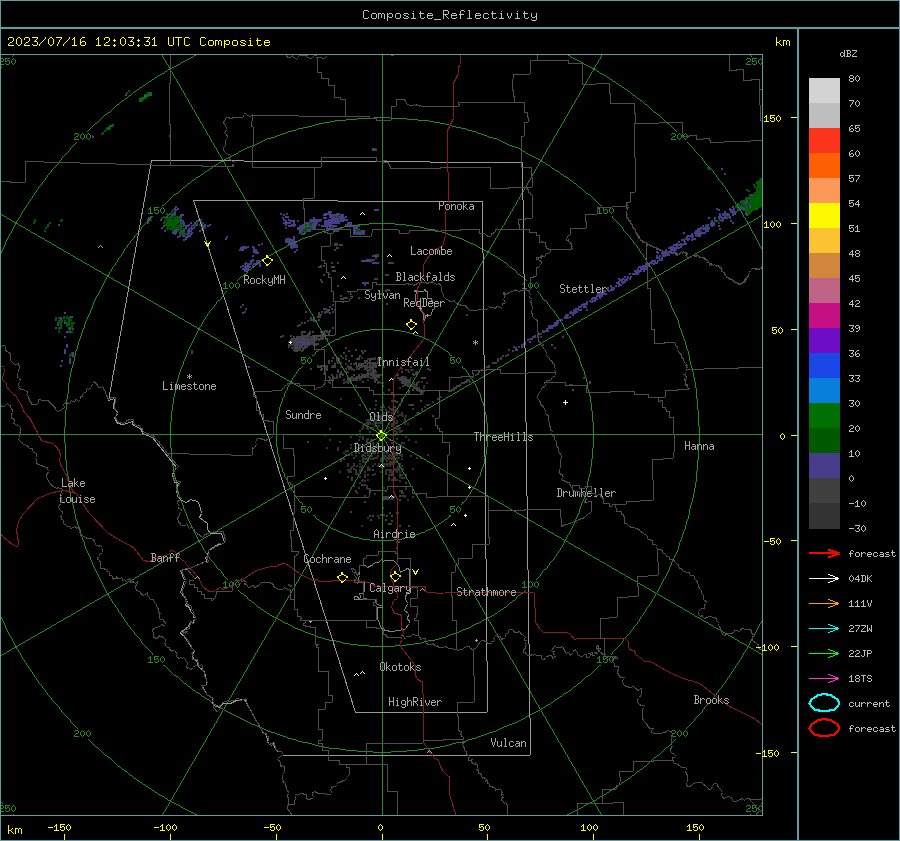Select the Strathmore map label
The image size is (900, 841).
(486, 592)
